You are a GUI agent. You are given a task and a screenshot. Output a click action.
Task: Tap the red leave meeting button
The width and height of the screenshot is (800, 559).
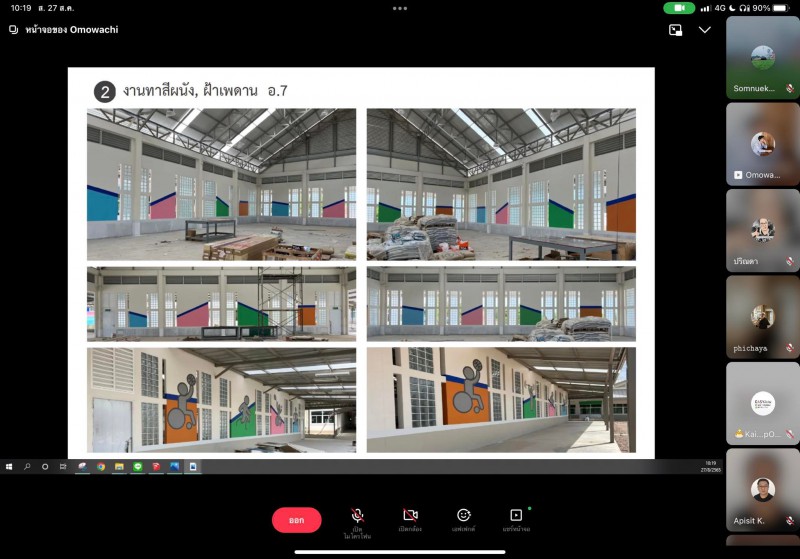(296, 520)
